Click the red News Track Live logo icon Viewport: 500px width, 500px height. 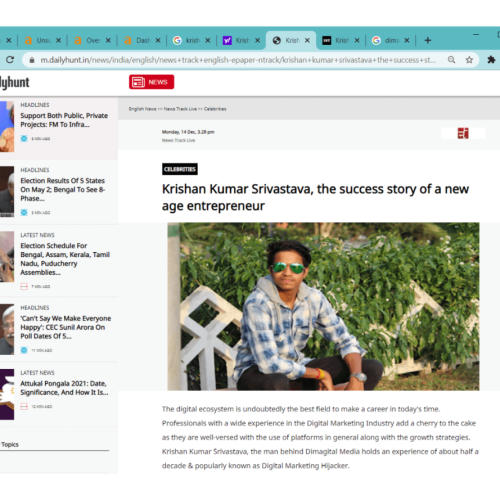(463, 133)
